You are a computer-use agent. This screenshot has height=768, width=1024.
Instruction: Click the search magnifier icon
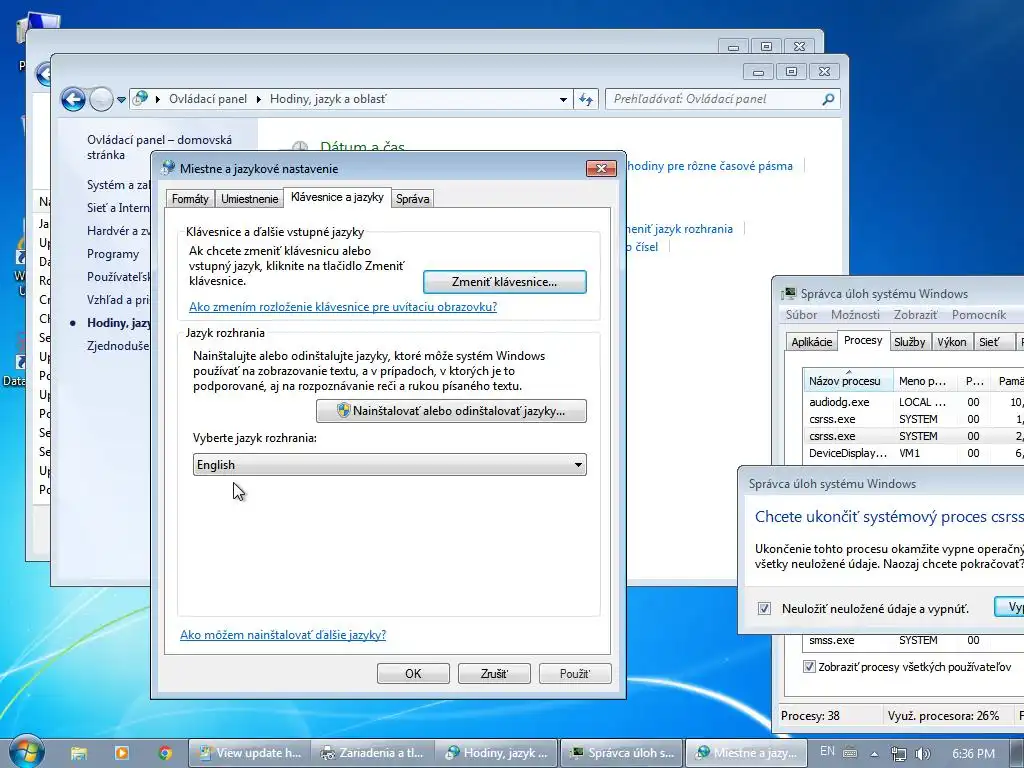point(828,99)
